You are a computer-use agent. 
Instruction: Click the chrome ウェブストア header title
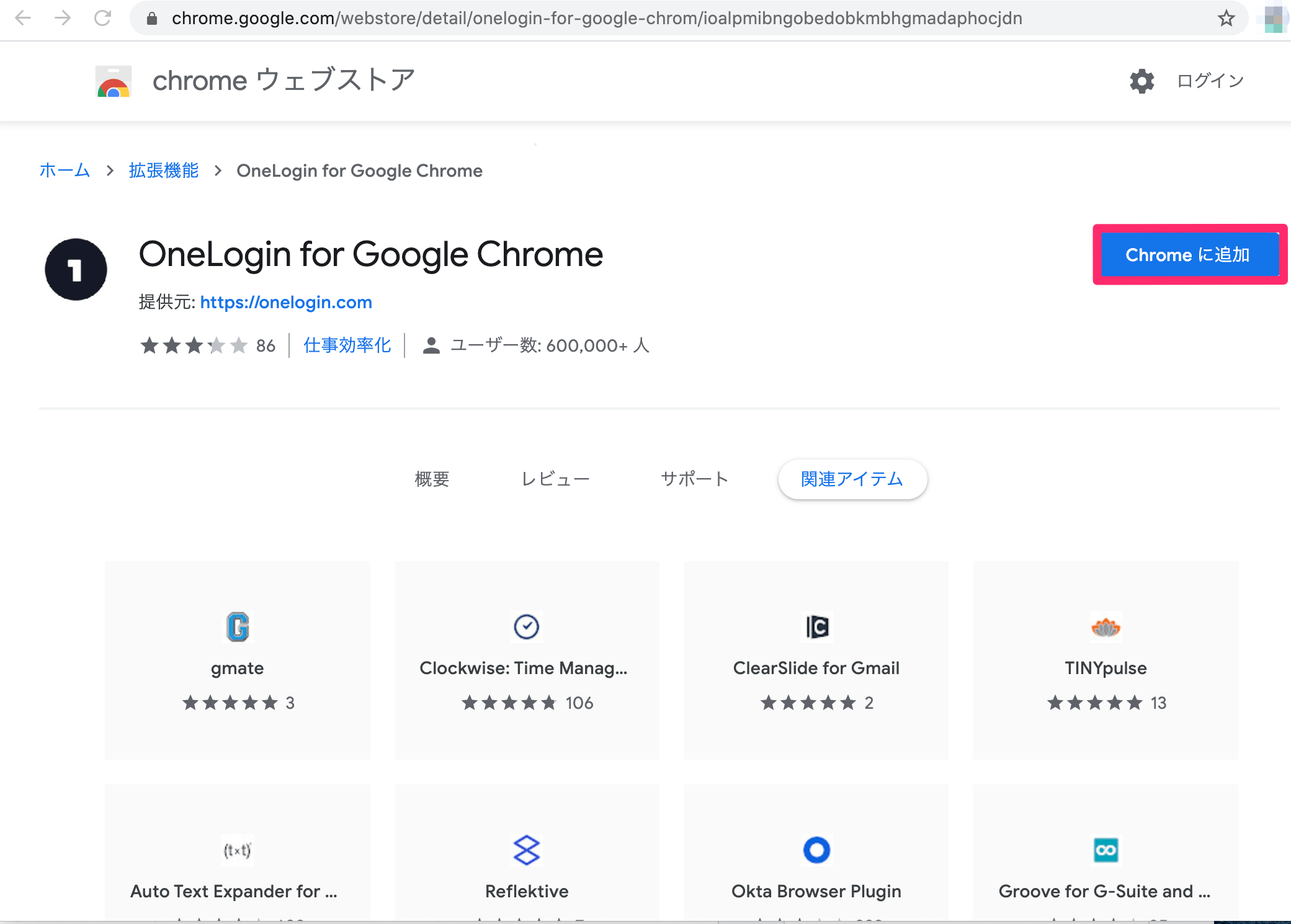click(284, 81)
